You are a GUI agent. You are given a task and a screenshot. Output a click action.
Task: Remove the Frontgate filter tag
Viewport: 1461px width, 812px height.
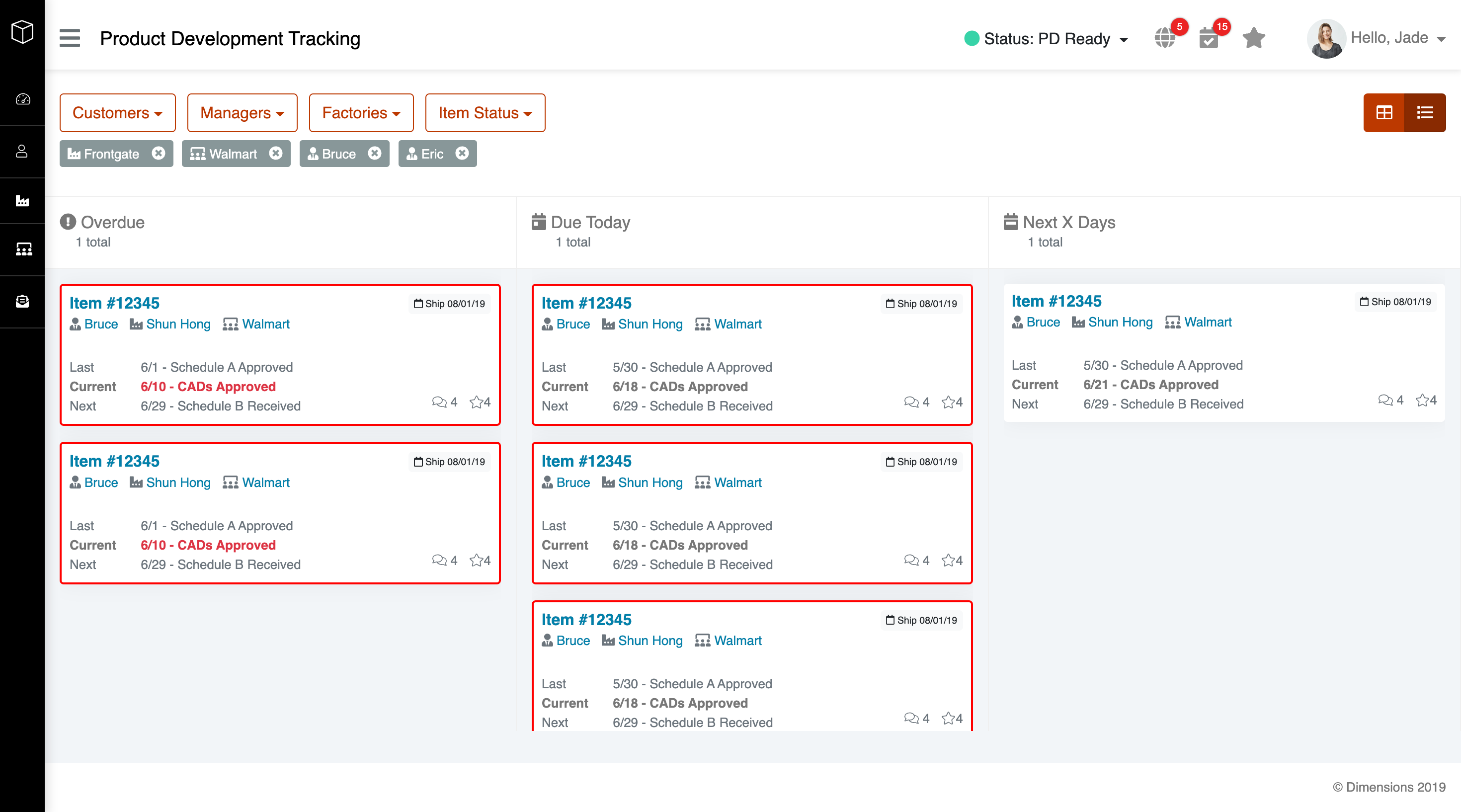[x=159, y=153]
